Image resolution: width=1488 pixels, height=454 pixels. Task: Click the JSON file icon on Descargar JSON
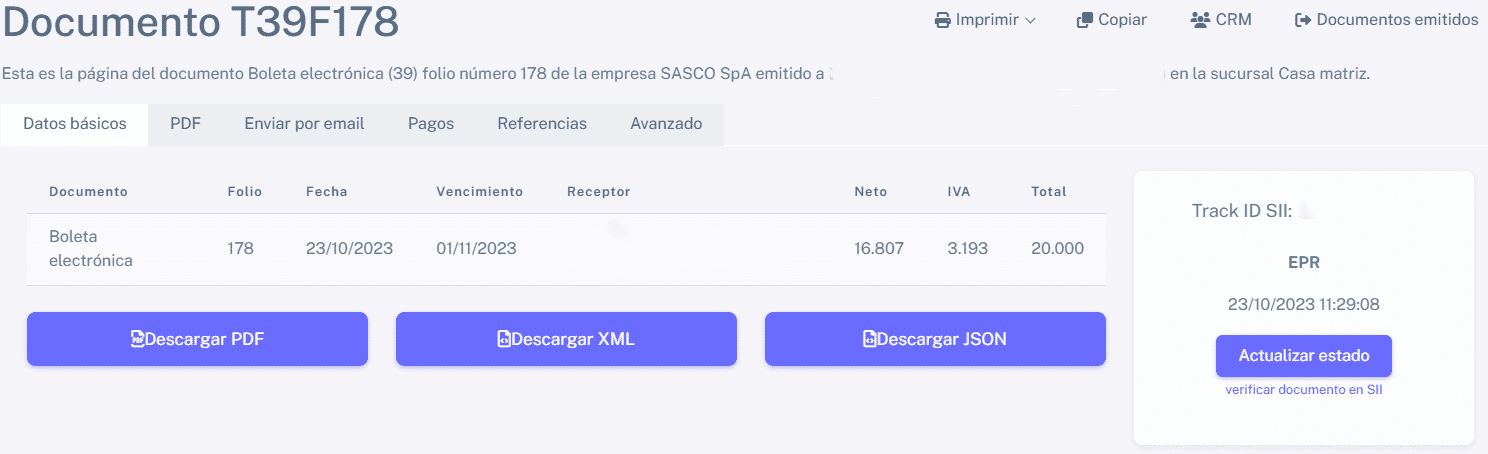point(869,339)
